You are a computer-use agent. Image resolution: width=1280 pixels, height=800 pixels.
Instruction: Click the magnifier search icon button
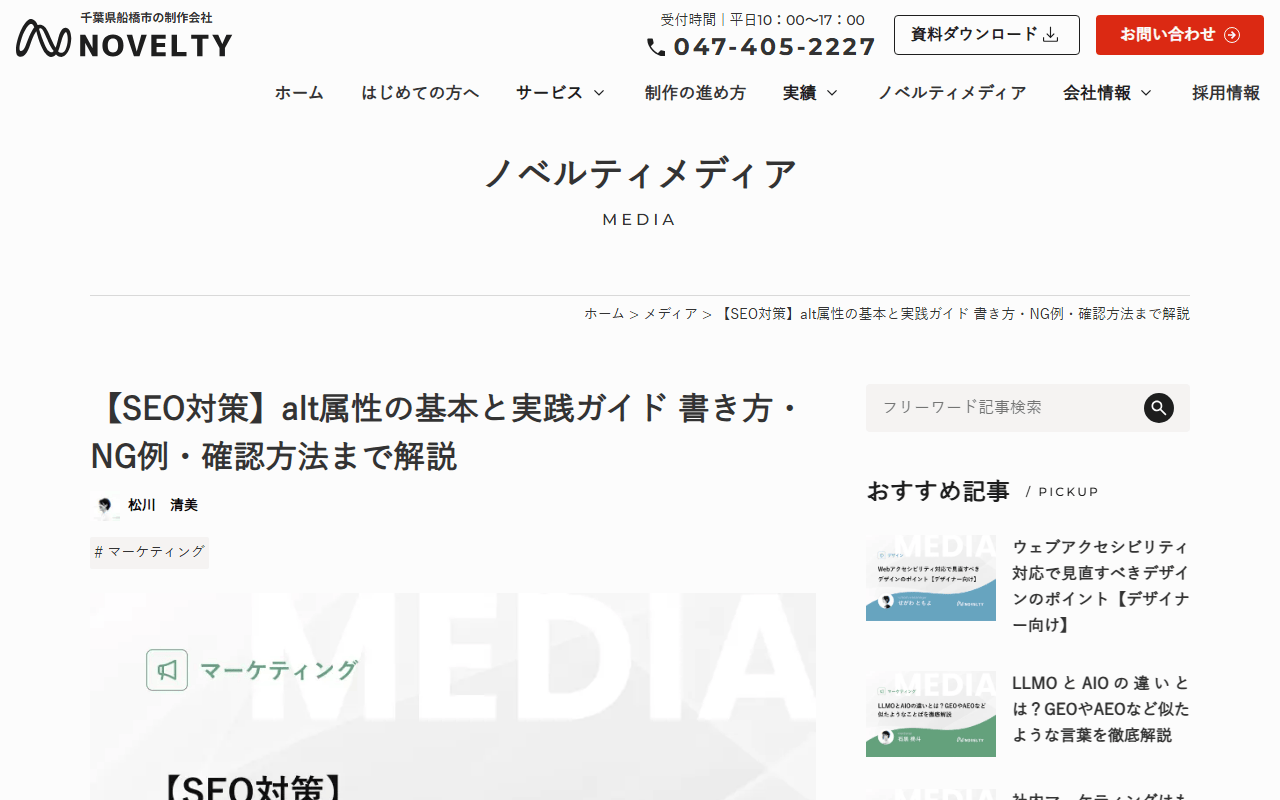(x=1159, y=408)
